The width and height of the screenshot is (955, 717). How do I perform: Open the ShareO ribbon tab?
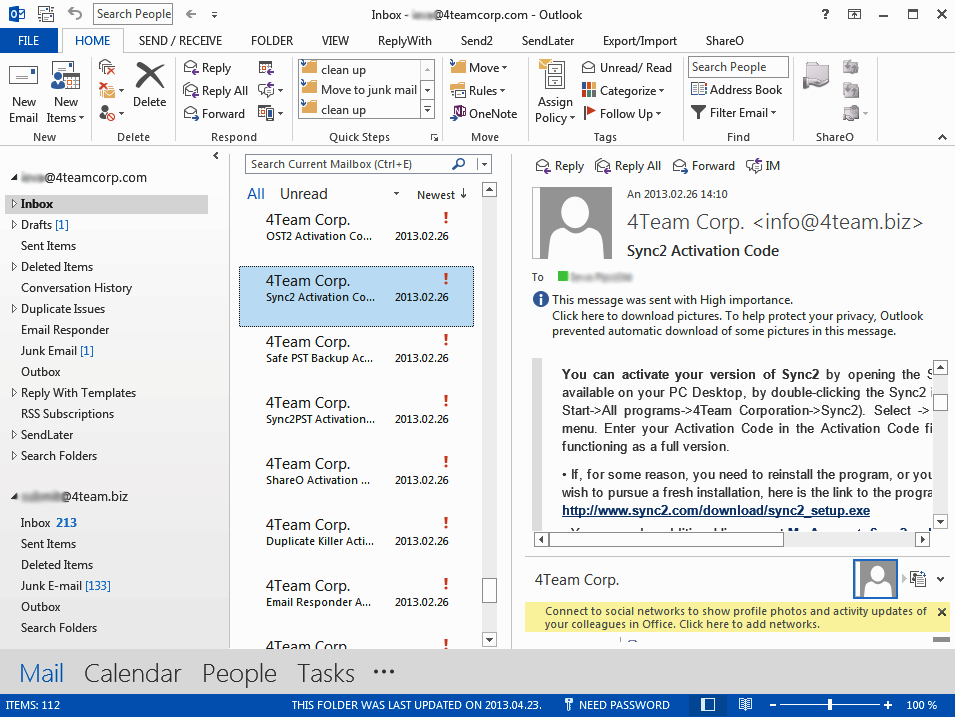pos(724,41)
